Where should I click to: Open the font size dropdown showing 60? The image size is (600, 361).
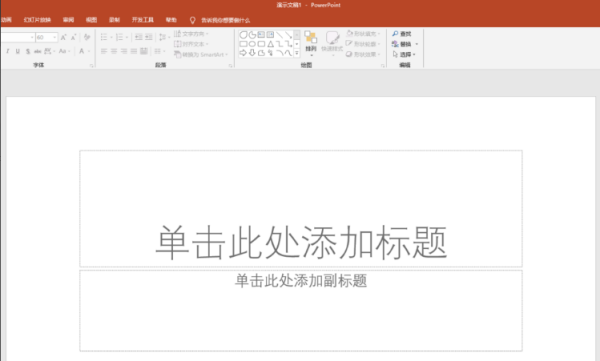point(47,37)
